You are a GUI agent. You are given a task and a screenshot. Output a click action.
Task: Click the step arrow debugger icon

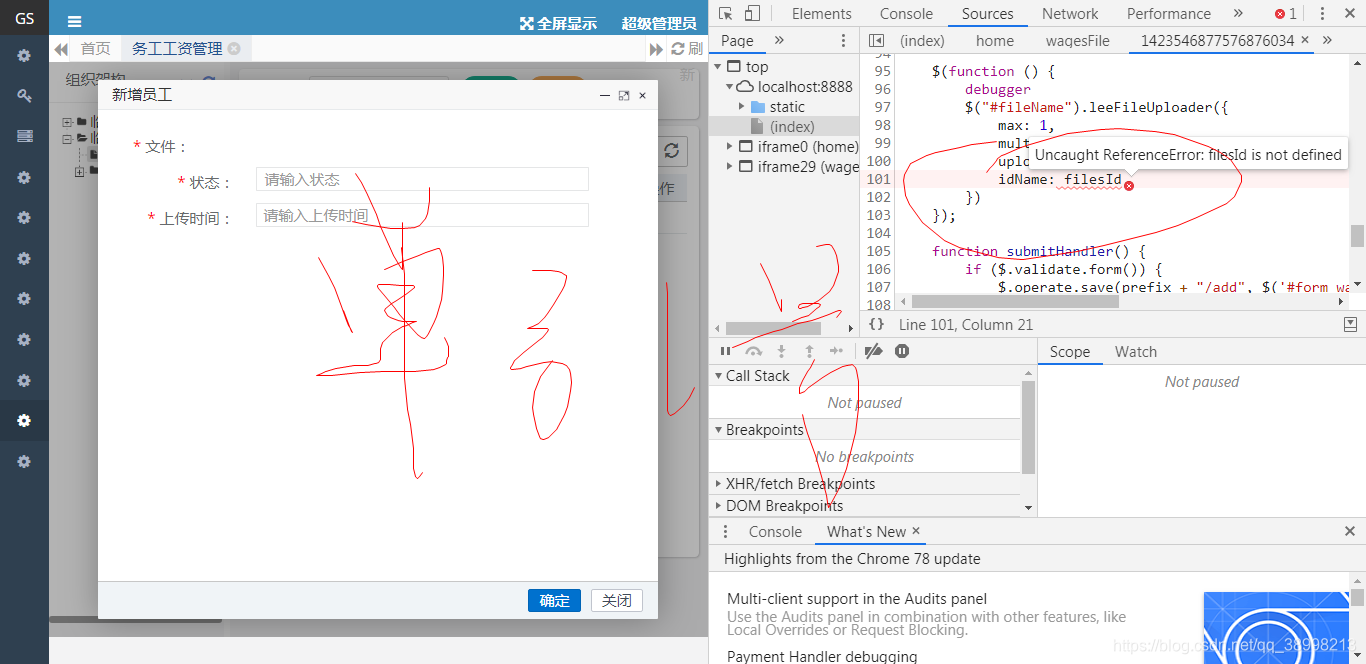coord(837,351)
